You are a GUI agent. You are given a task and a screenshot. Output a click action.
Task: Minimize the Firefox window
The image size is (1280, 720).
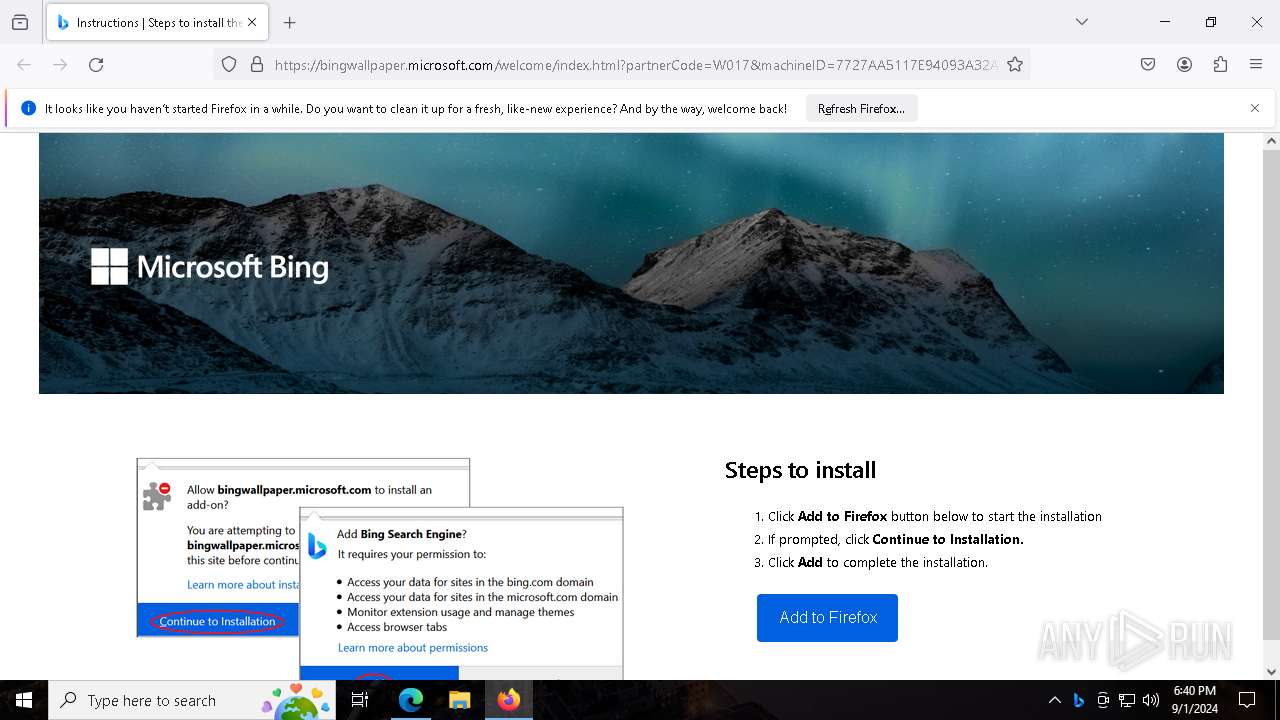click(1165, 22)
